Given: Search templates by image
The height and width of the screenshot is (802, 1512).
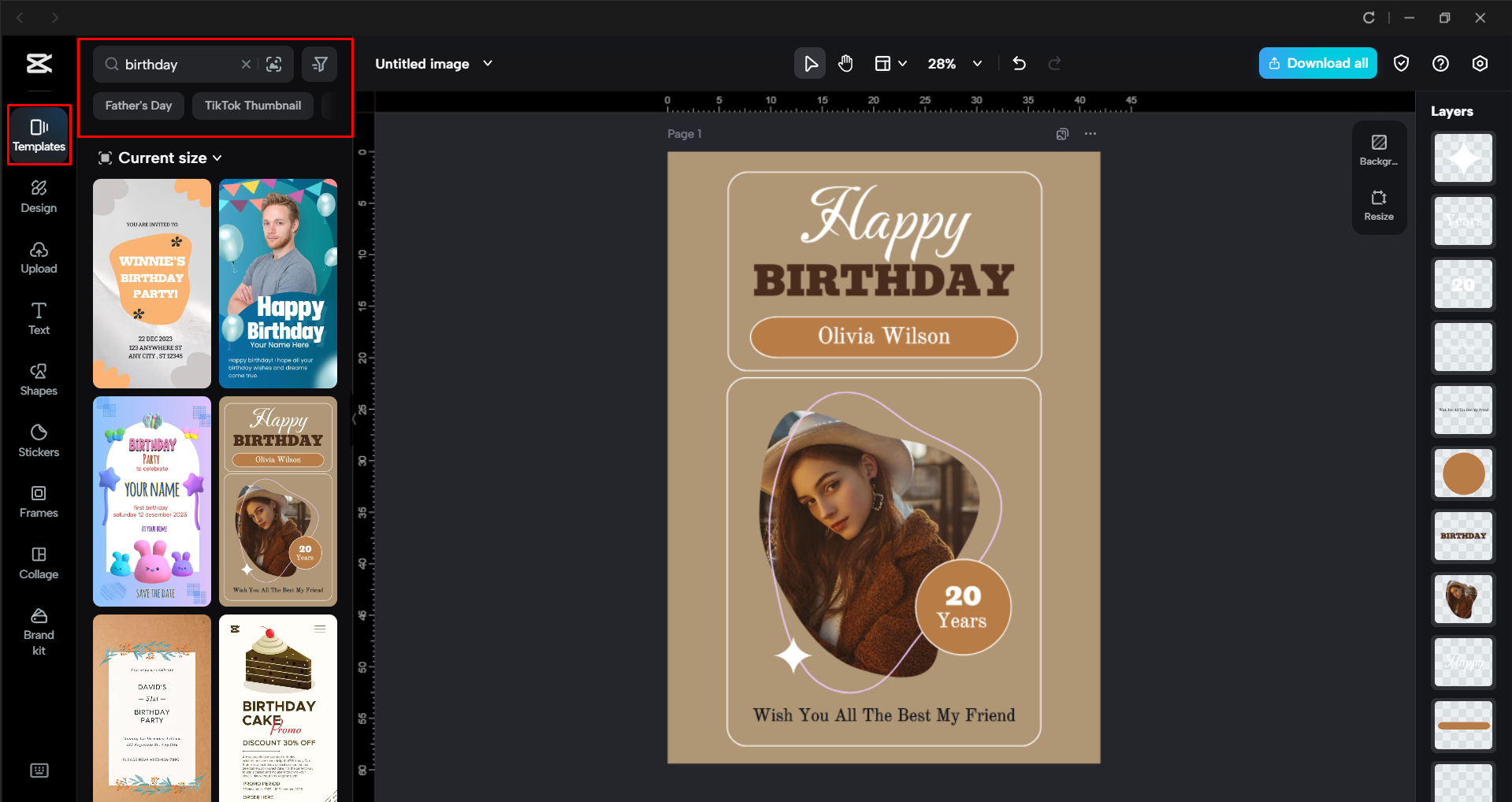Looking at the screenshot, I should (274, 64).
